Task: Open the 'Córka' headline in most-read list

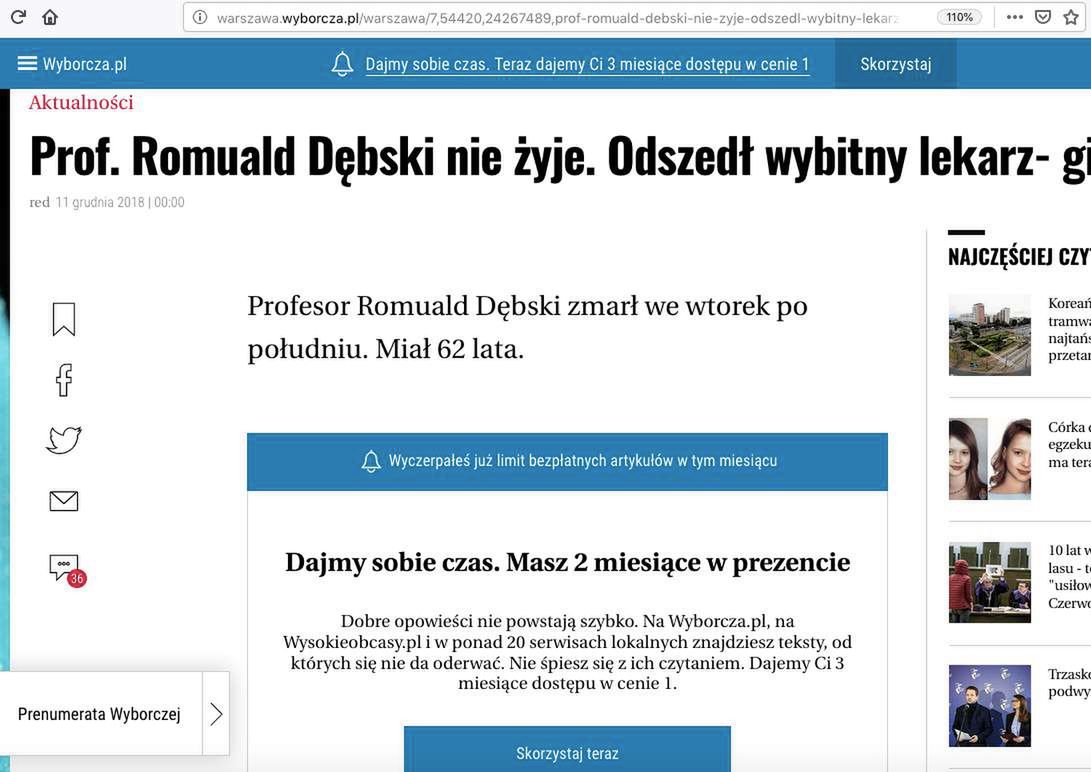Action: pyautogui.click(x=1069, y=444)
